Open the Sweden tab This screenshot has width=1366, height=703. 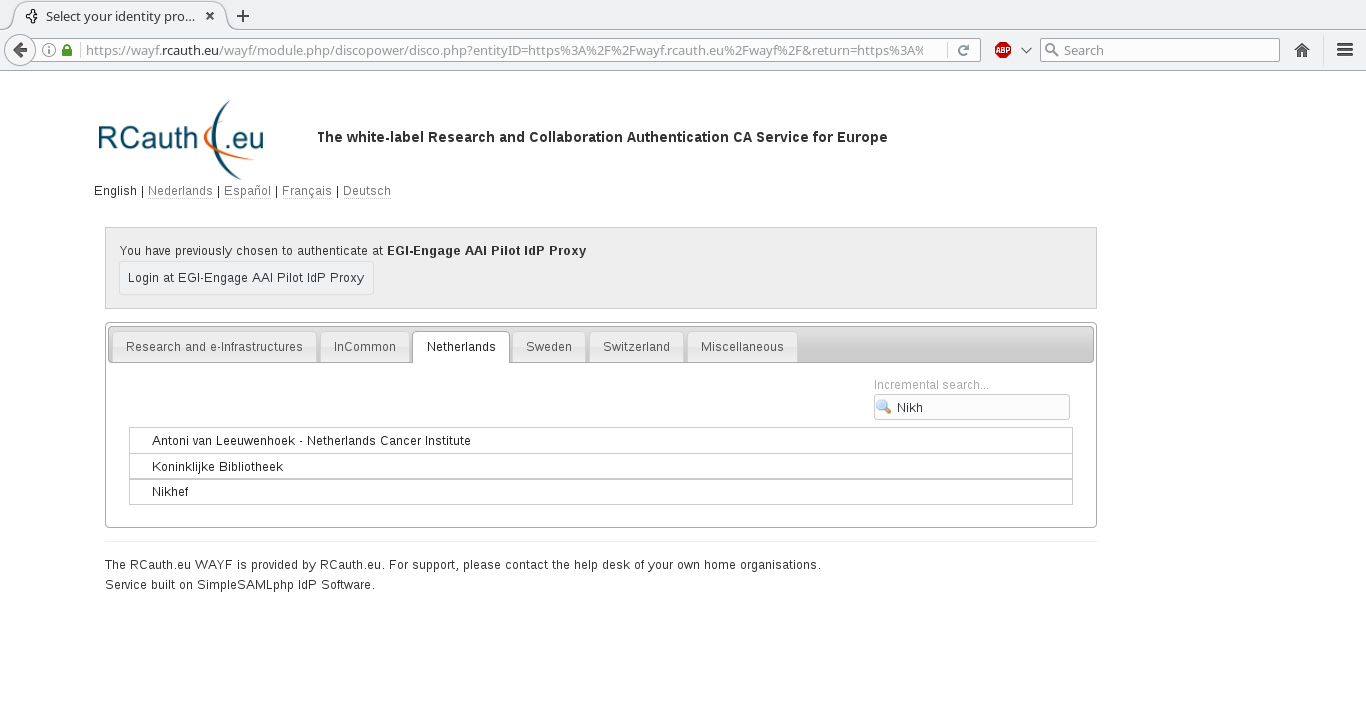549,347
